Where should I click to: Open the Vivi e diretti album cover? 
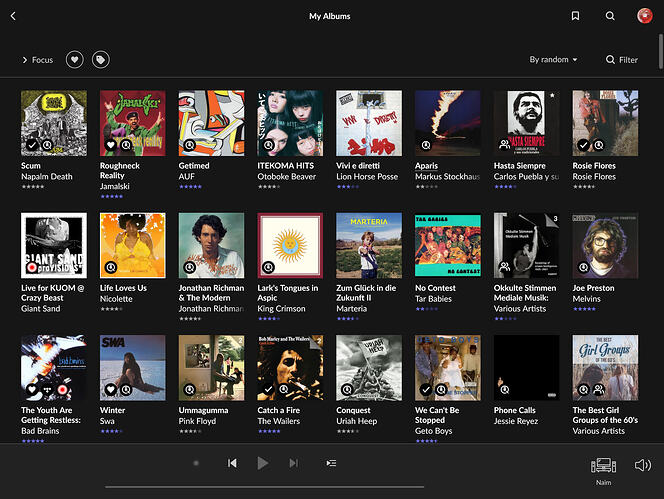(x=369, y=123)
